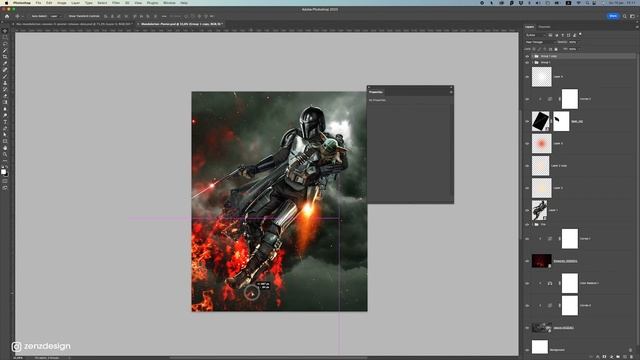Select the Rectangular Marquee tool

point(5,38)
